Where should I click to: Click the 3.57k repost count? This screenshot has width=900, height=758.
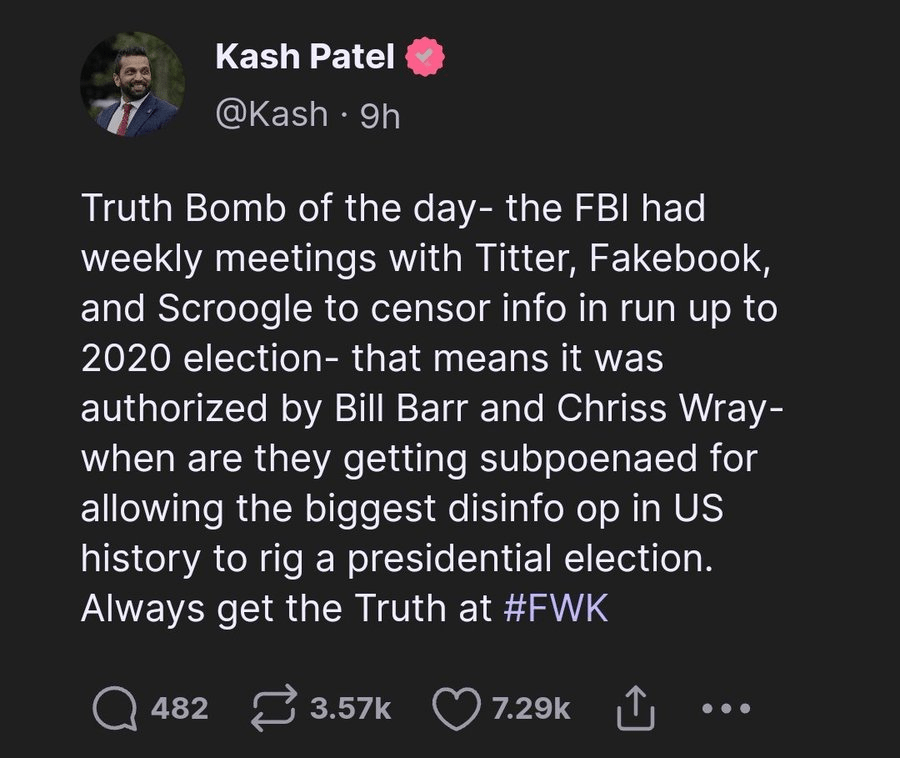[x=350, y=709]
